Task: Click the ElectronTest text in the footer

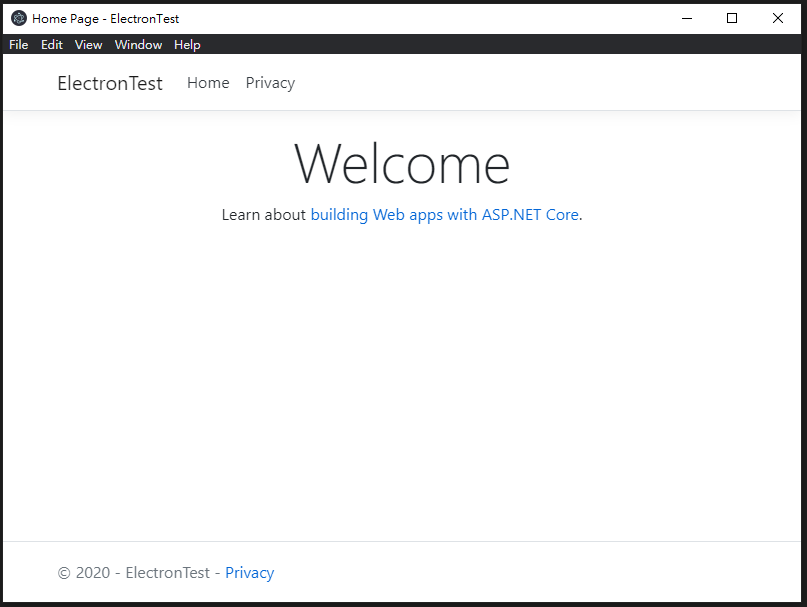Action: click(x=168, y=573)
